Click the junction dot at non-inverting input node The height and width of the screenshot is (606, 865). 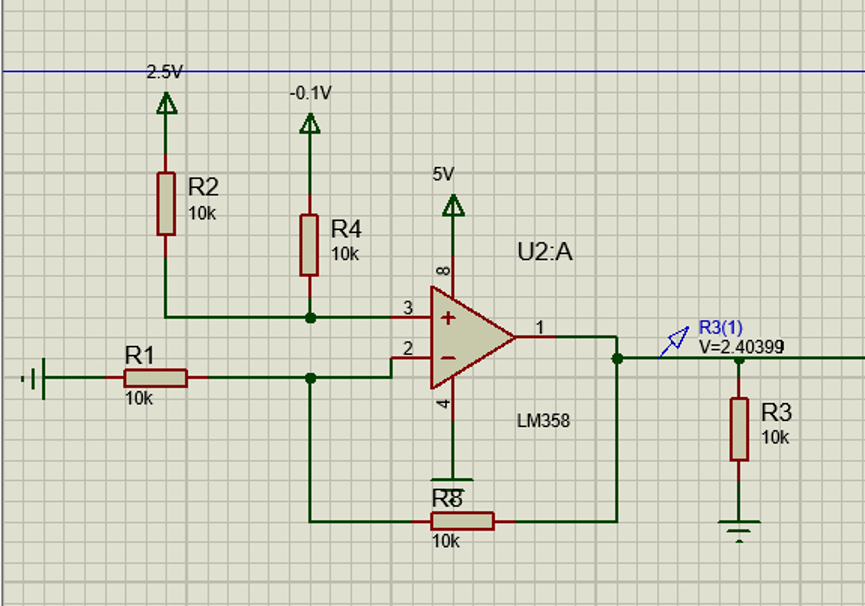pyautogui.click(x=311, y=318)
